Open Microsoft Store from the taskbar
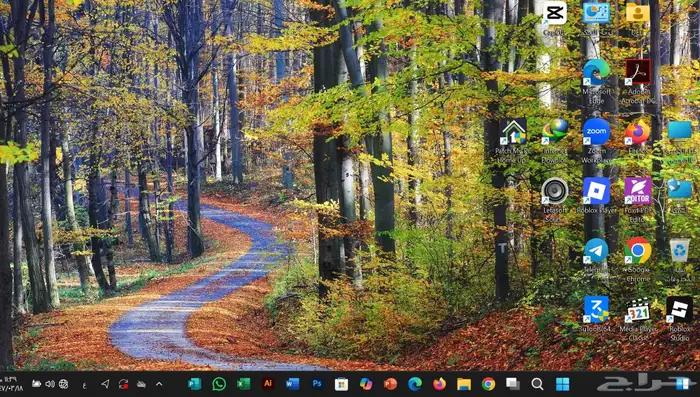Viewport: 700px width, 397px height. coord(341,384)
